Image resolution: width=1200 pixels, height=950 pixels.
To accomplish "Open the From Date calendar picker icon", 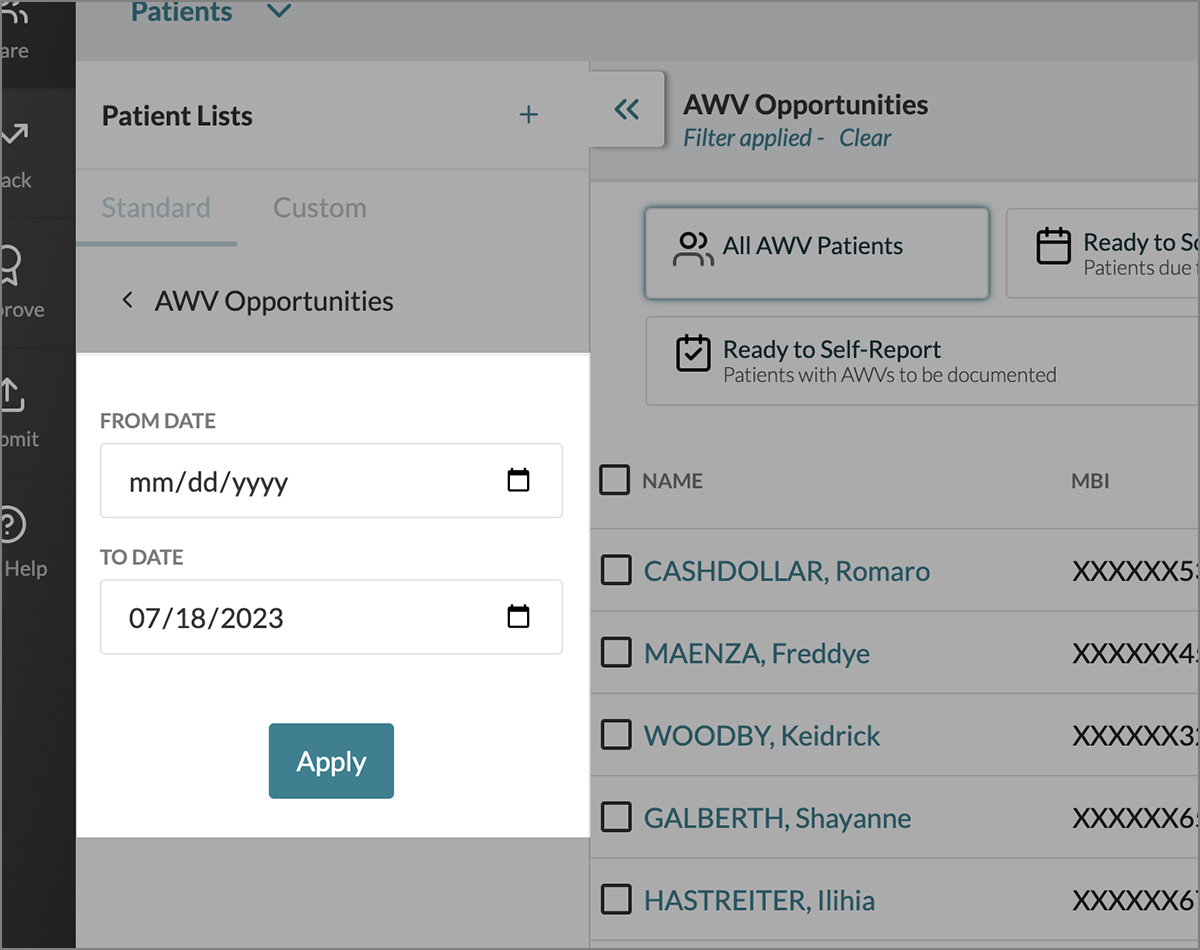I will tap(518, 481).
